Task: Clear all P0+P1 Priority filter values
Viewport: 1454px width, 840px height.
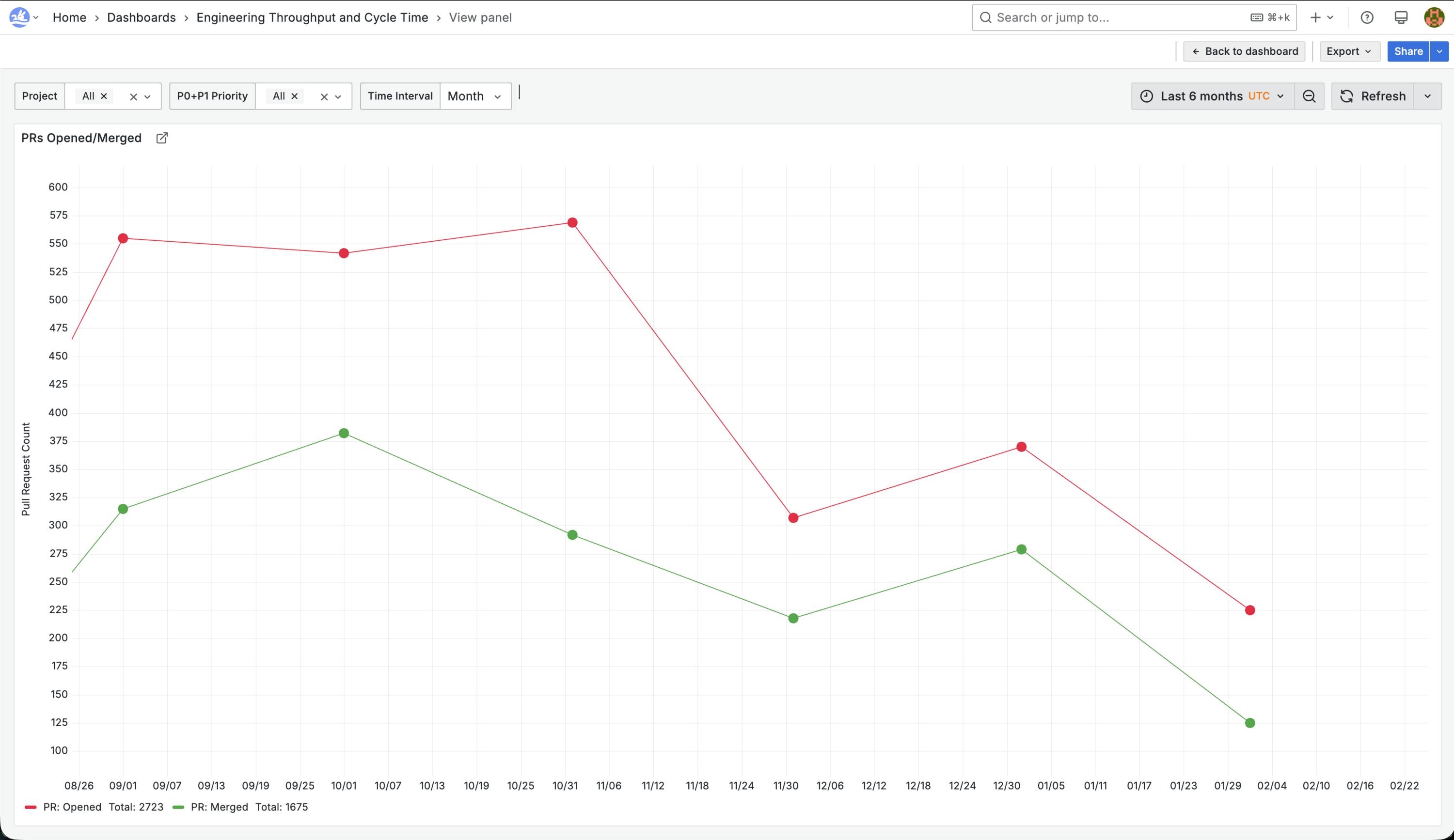Action: pos(324,97)
